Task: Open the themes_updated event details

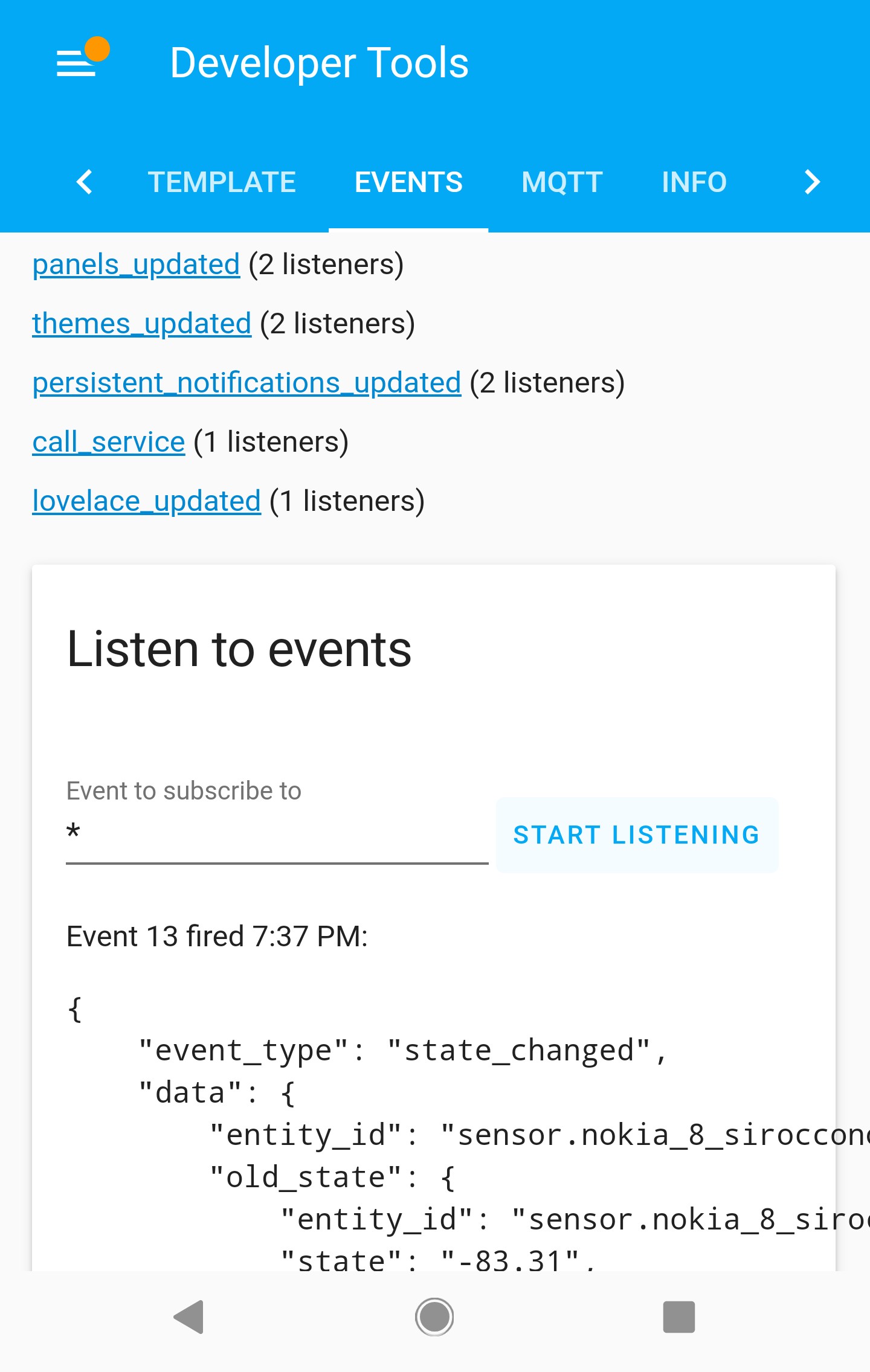Action: pos(141,323)
